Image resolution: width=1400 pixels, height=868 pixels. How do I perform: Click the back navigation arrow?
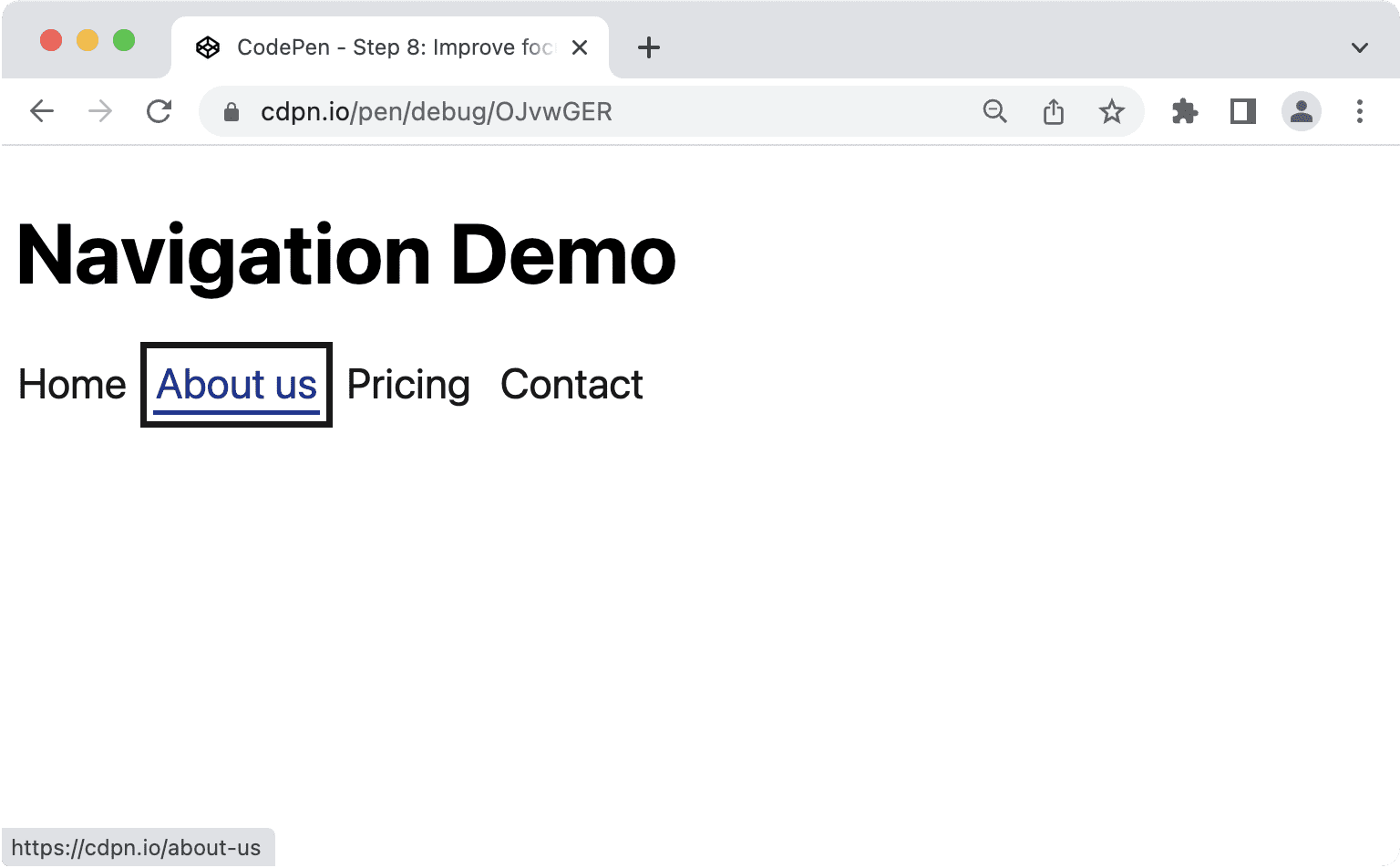[42, 110]
